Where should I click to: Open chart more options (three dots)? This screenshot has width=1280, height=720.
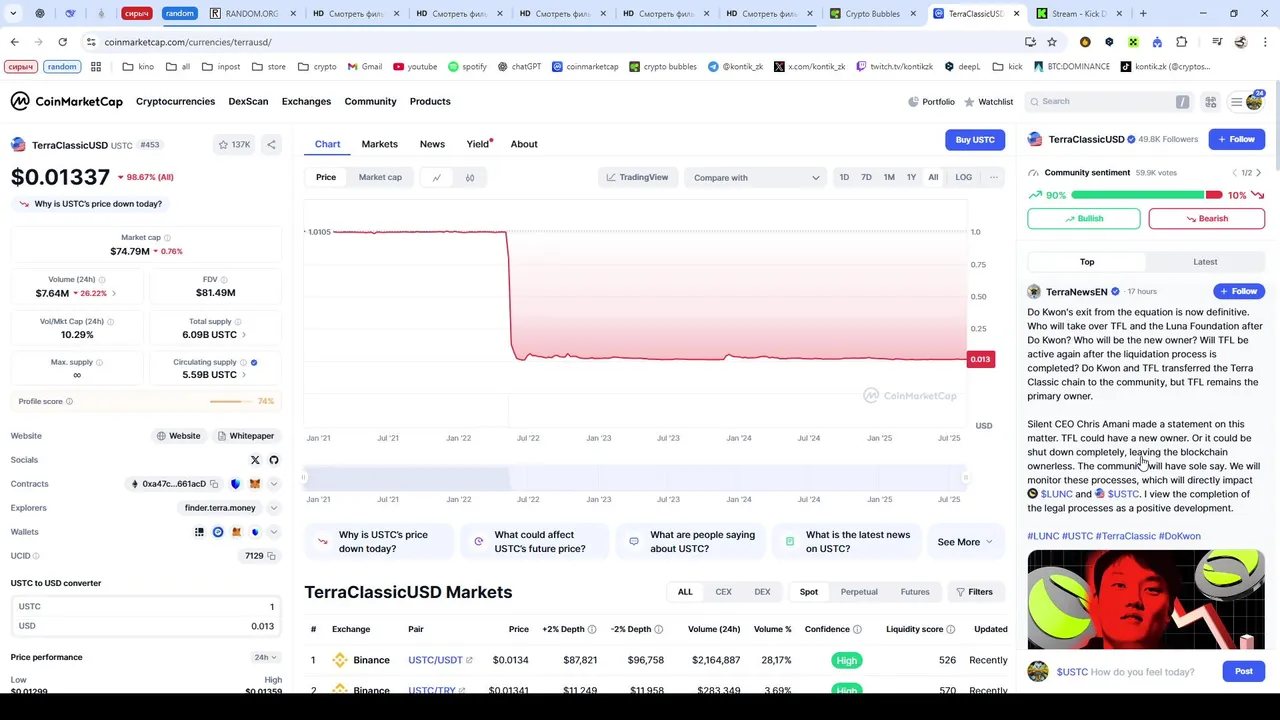pos(993,177)
